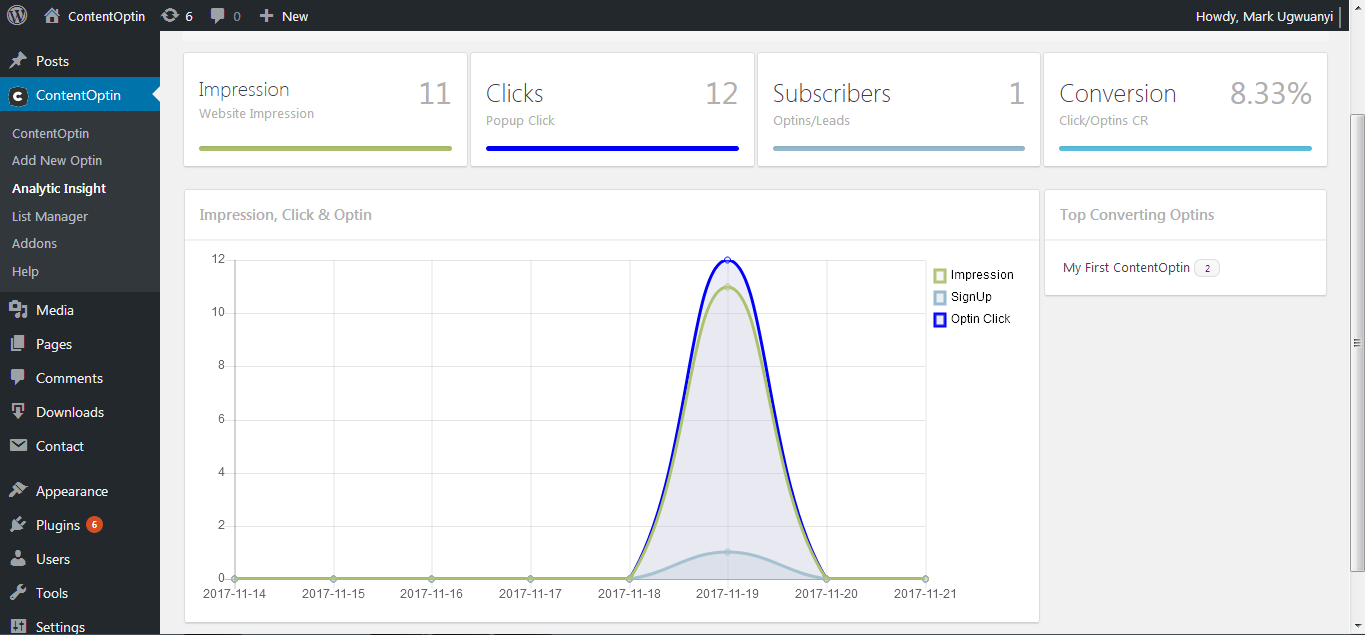1365x635 pixels.
Task: Open the List Manager submenu item
Action: (x=50, y=216)
